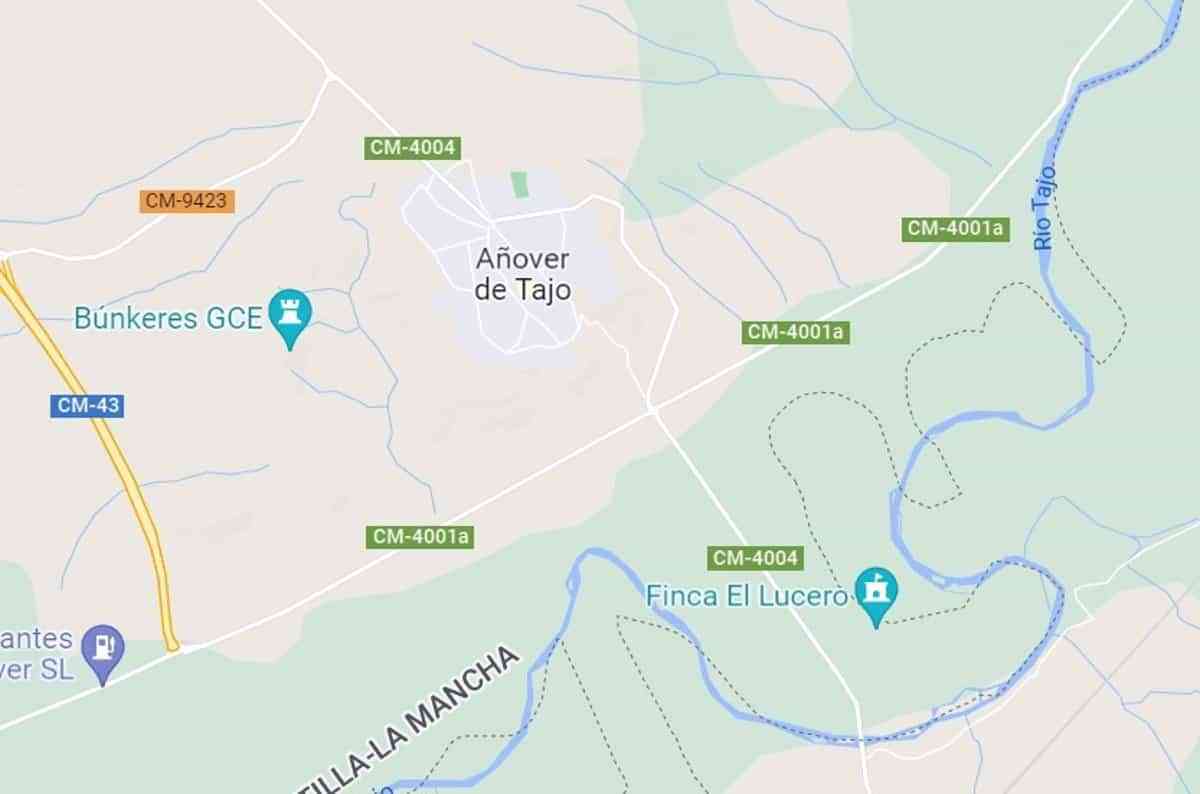Image resolution: width=1200 pixels, height=794 pixels.
Task: Click the CM-4001a badge east of Añover
Action: click(796, 332)
